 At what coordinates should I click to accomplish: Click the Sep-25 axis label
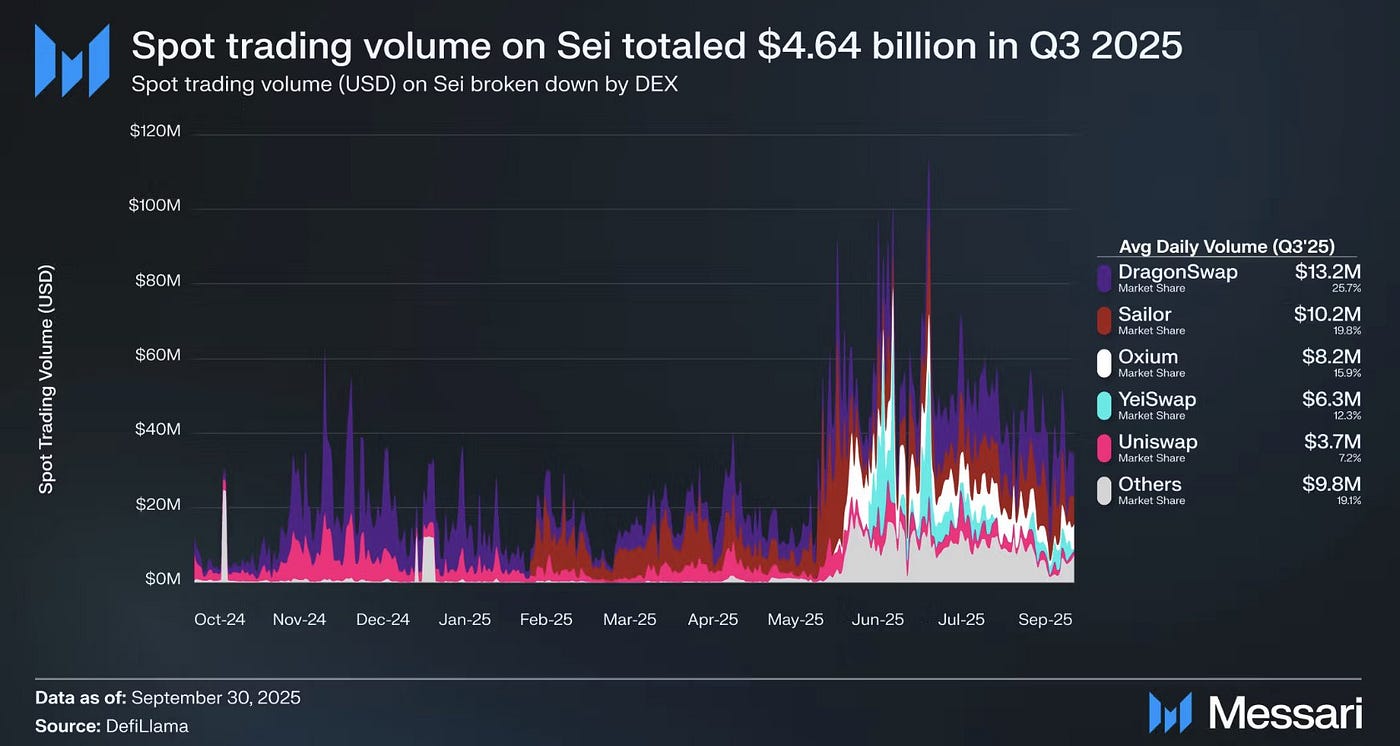[1046, 620]
